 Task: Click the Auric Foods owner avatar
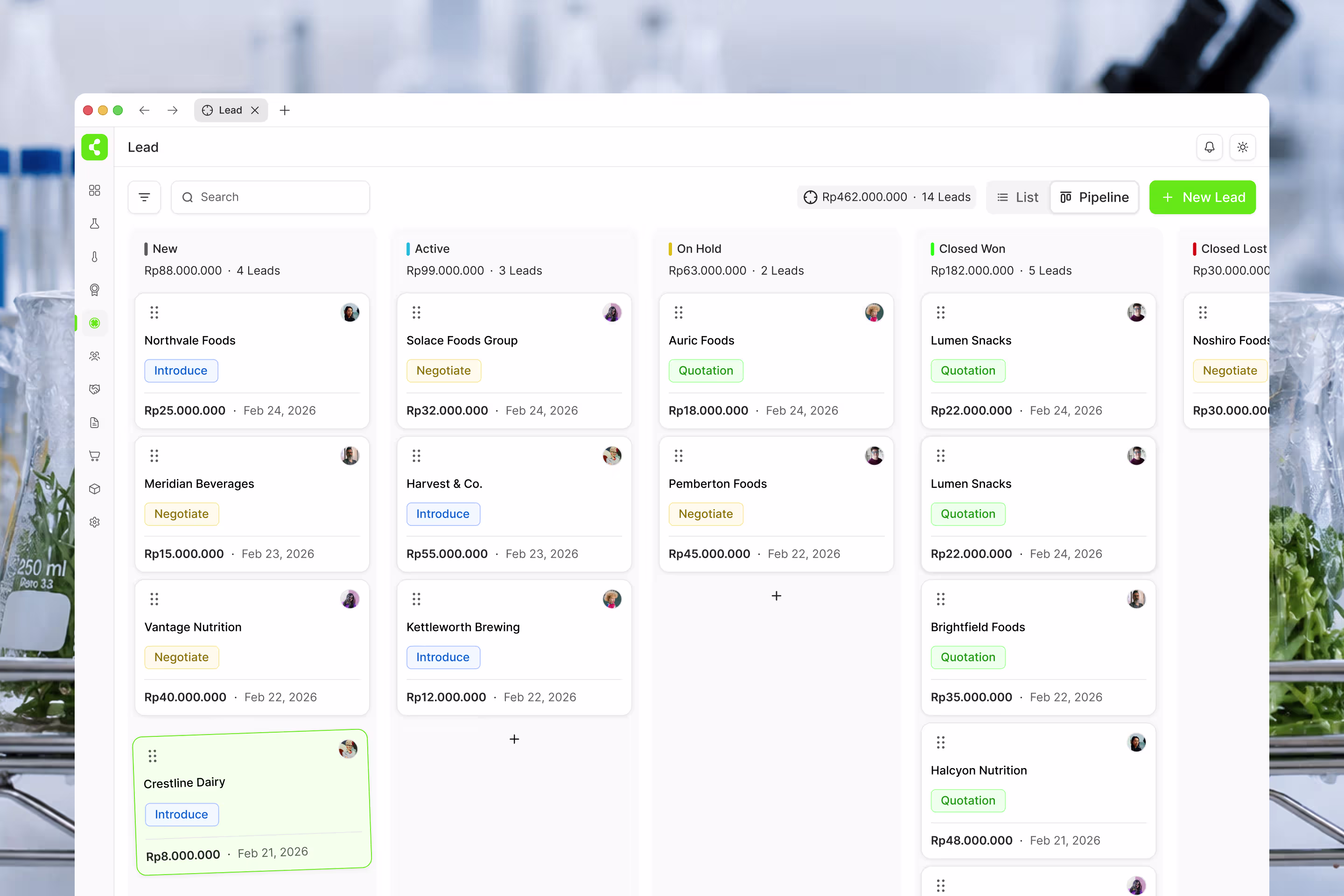874,313
